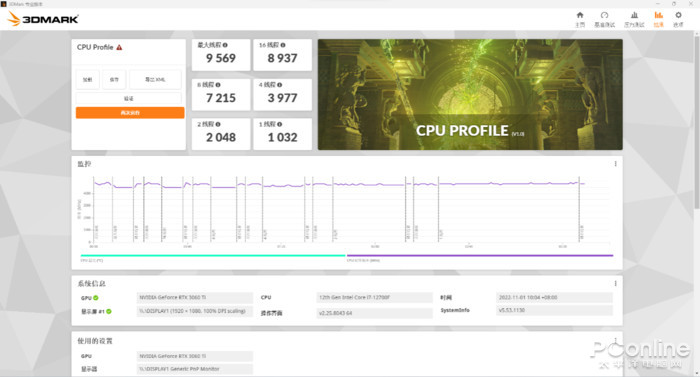
Task: Click info icon next to 16 线程 score
Action: 283,45
